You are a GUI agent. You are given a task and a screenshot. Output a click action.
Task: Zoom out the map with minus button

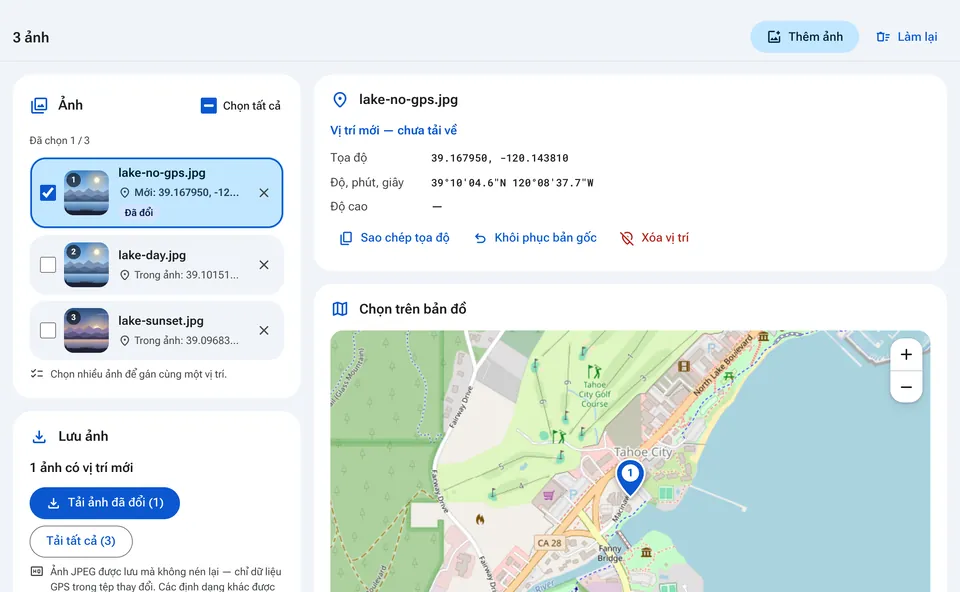906,387
